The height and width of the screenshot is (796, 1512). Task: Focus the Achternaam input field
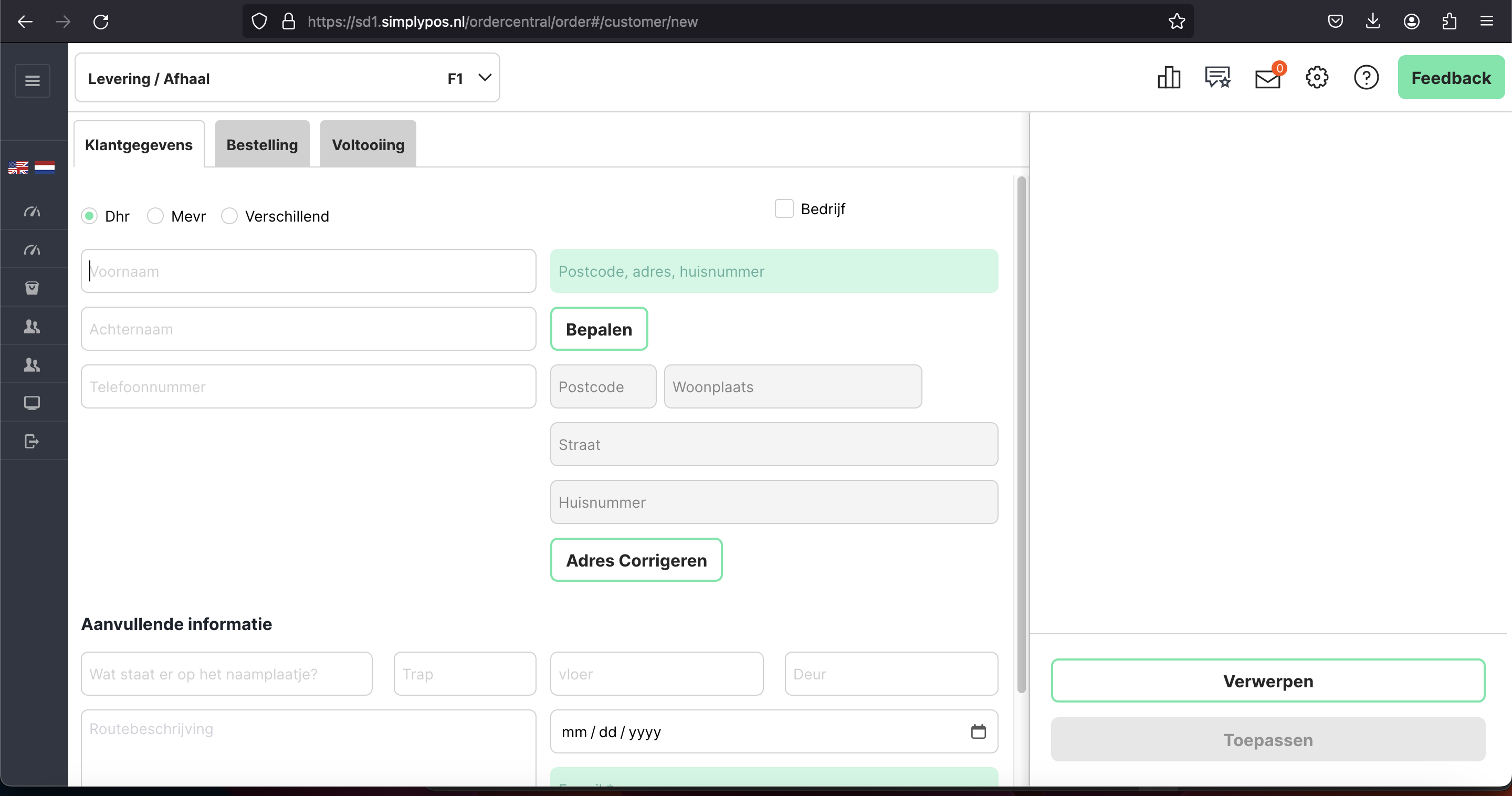pos(308,329)
